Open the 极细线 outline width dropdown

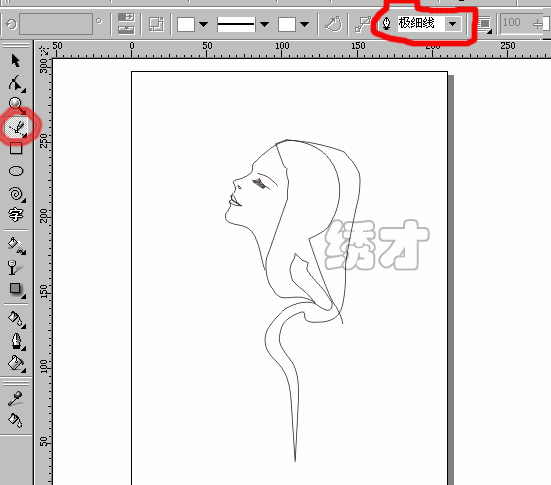coord(453,24)
